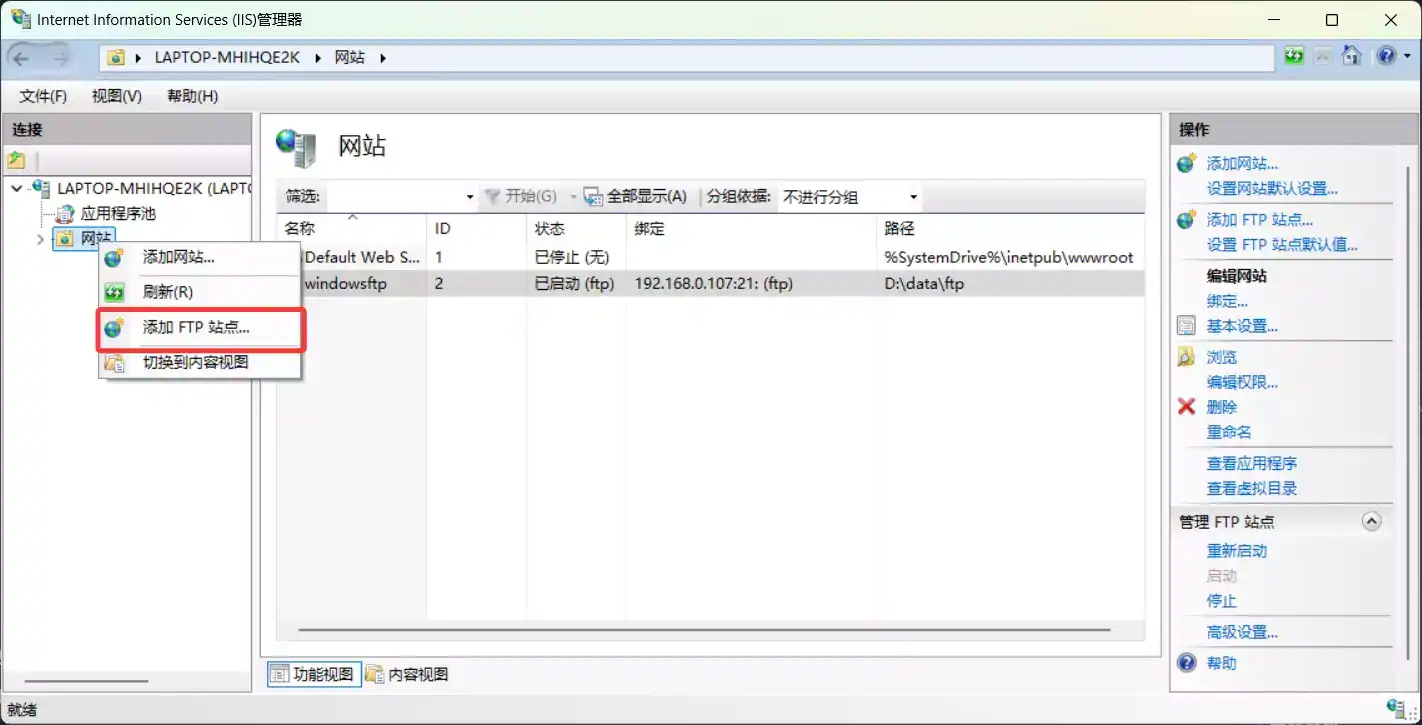This screenshot has width=1422, height=725.
Task: Click the globe icon next to 添加网站 in Actions
Action: coord(1187,163)
